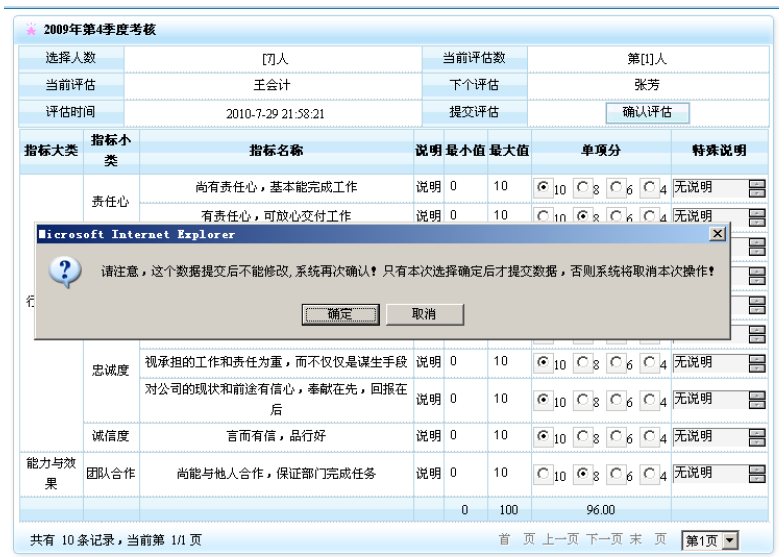Click spinner icon of 视承担的工作 special note
784x557 pixels.
pyautogui.click(x=757, y=364)
